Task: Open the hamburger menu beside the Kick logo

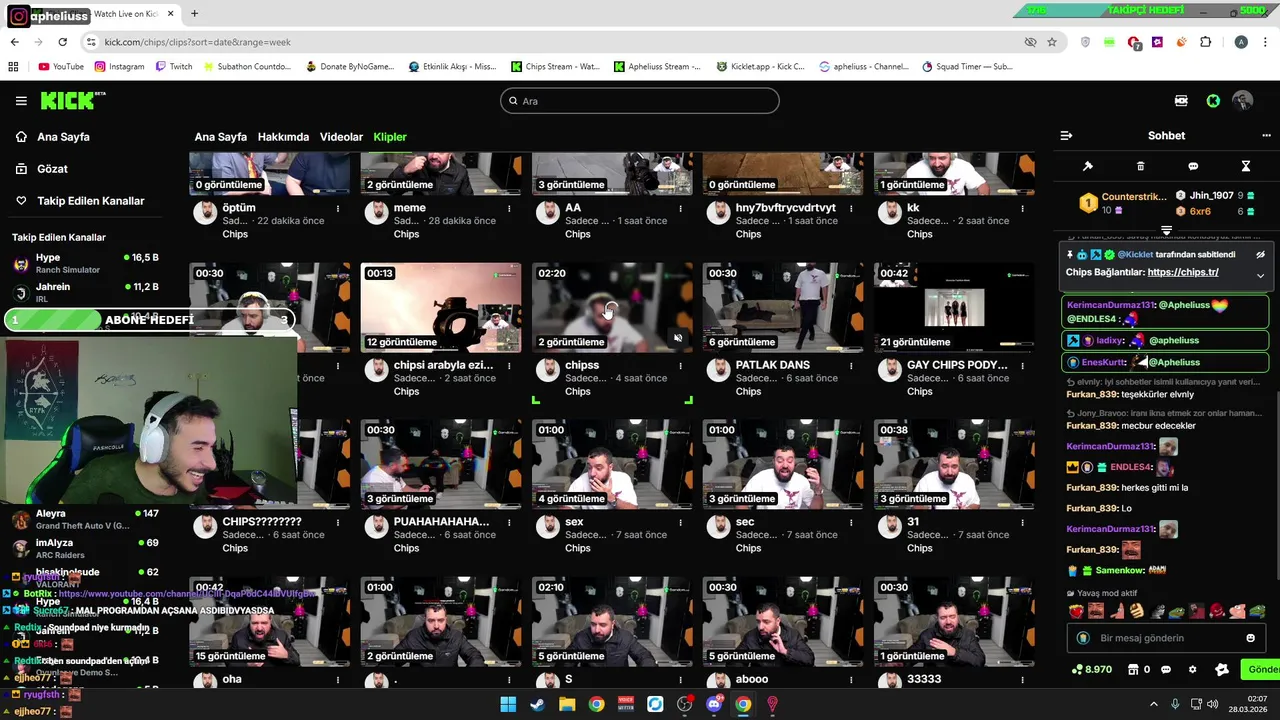Action: (x=21, y=101)
